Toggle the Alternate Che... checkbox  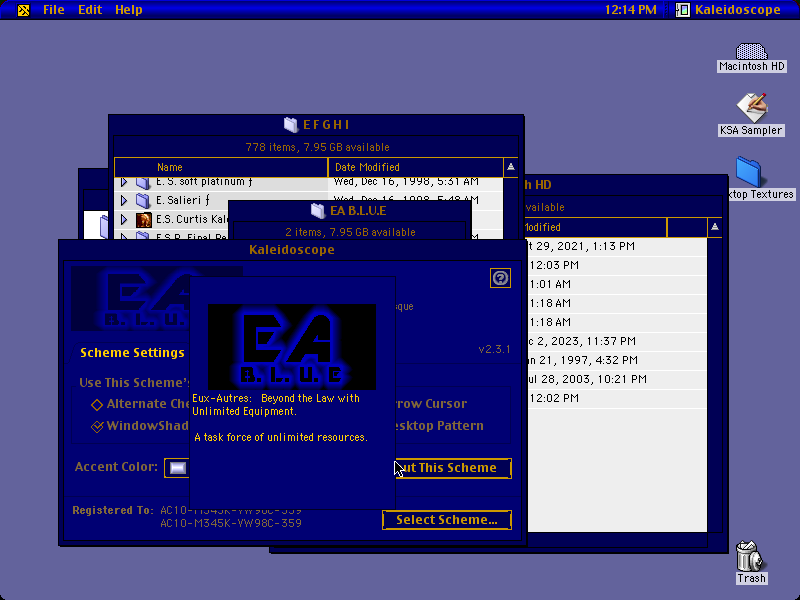click(x=96, y=405)
